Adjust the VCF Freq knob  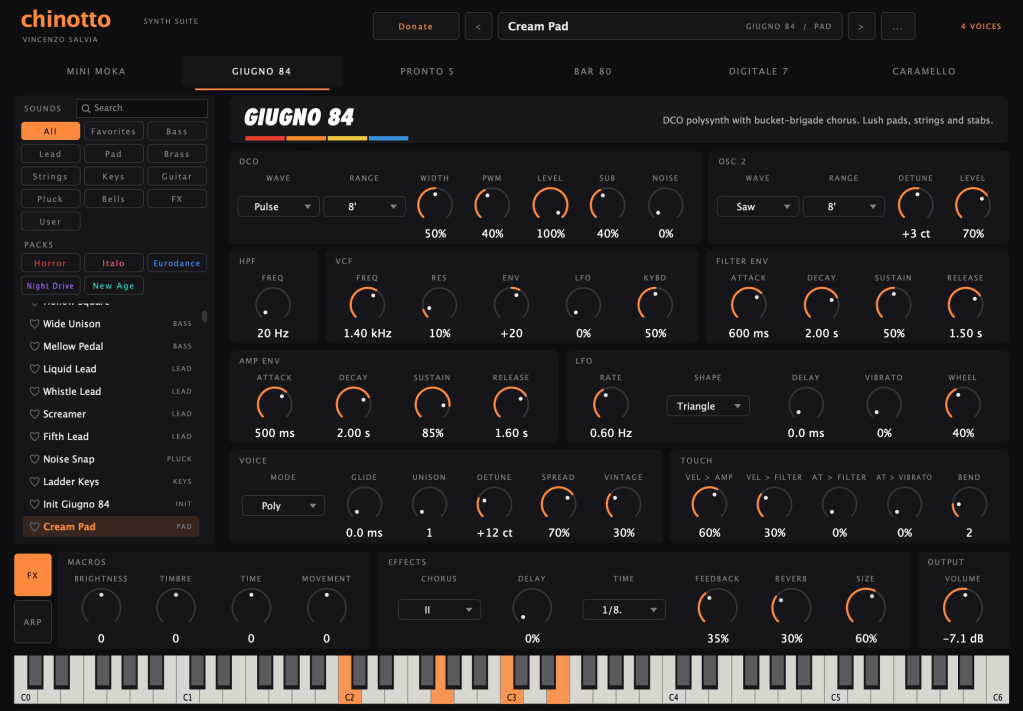point(367,305)
